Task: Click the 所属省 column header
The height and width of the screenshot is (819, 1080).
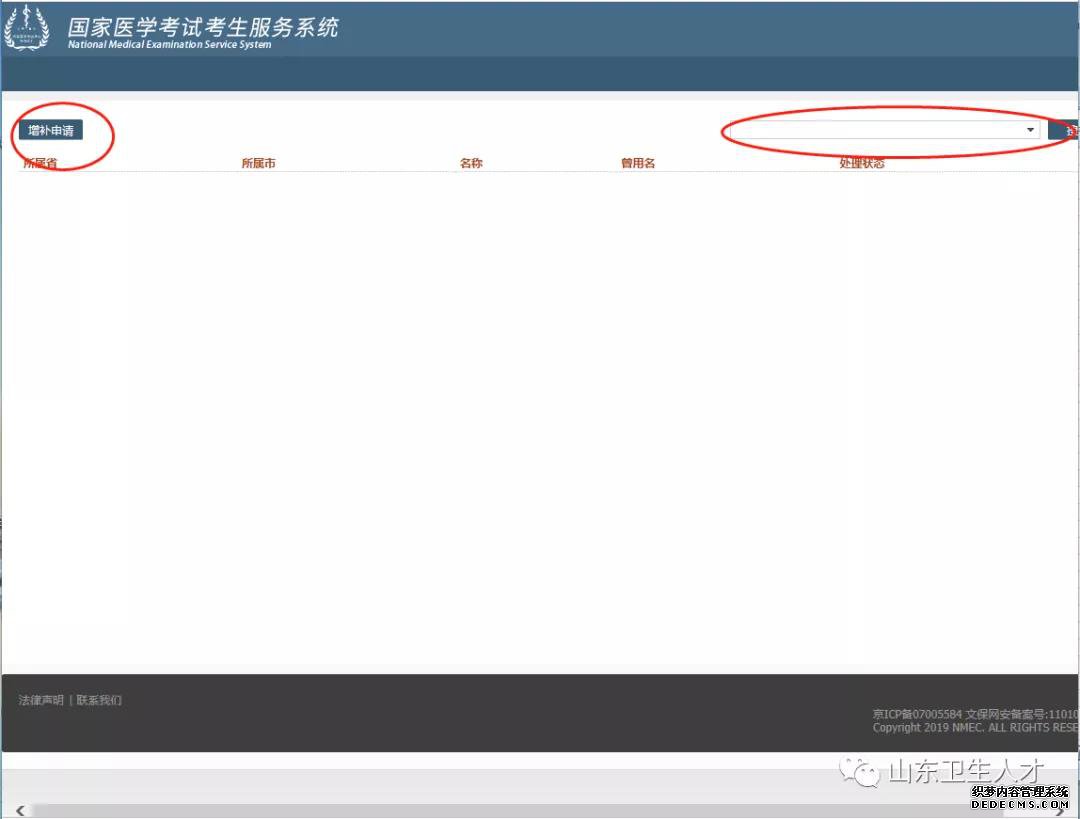Action: (40, 163)
